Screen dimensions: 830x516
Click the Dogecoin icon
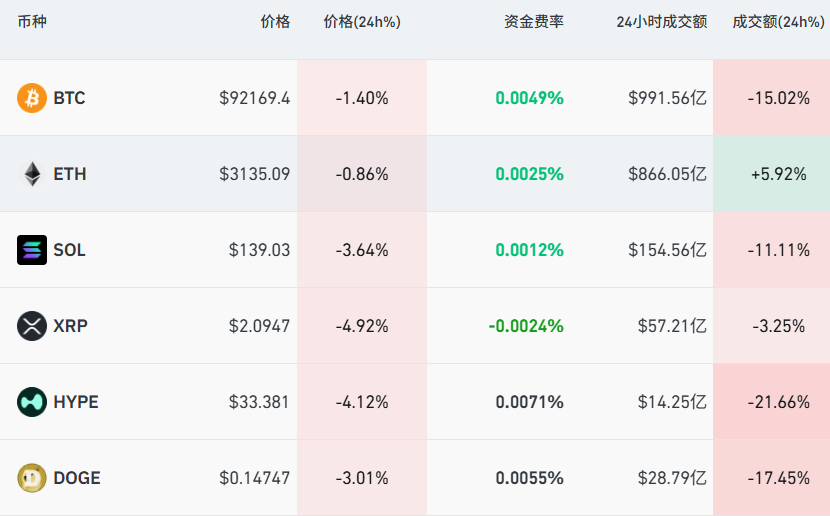click(32, 478)
